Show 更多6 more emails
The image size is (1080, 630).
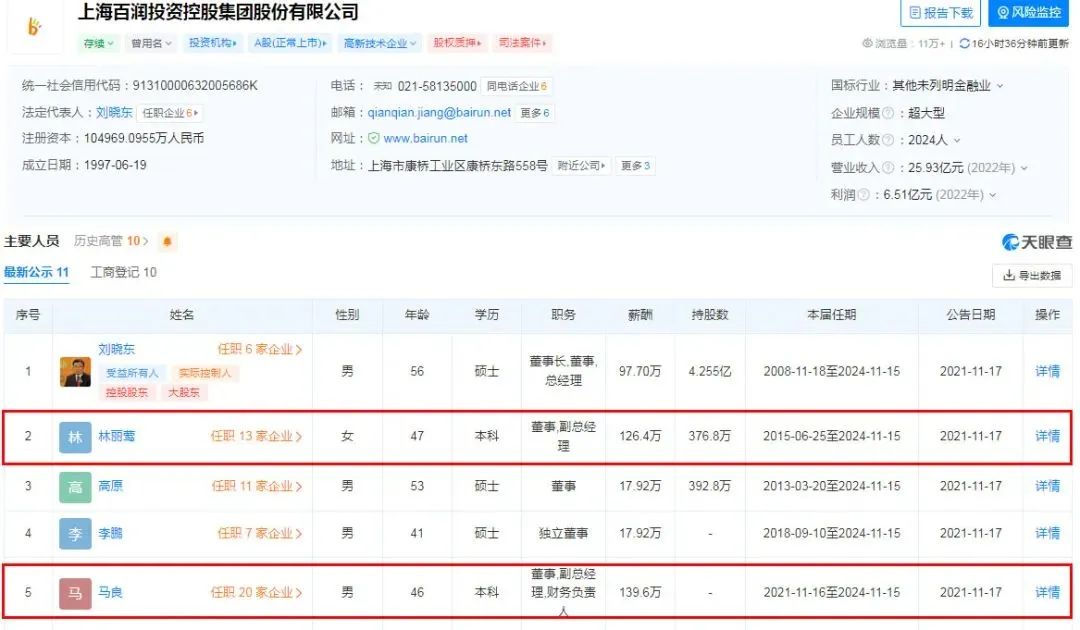[x=534, y=113]
